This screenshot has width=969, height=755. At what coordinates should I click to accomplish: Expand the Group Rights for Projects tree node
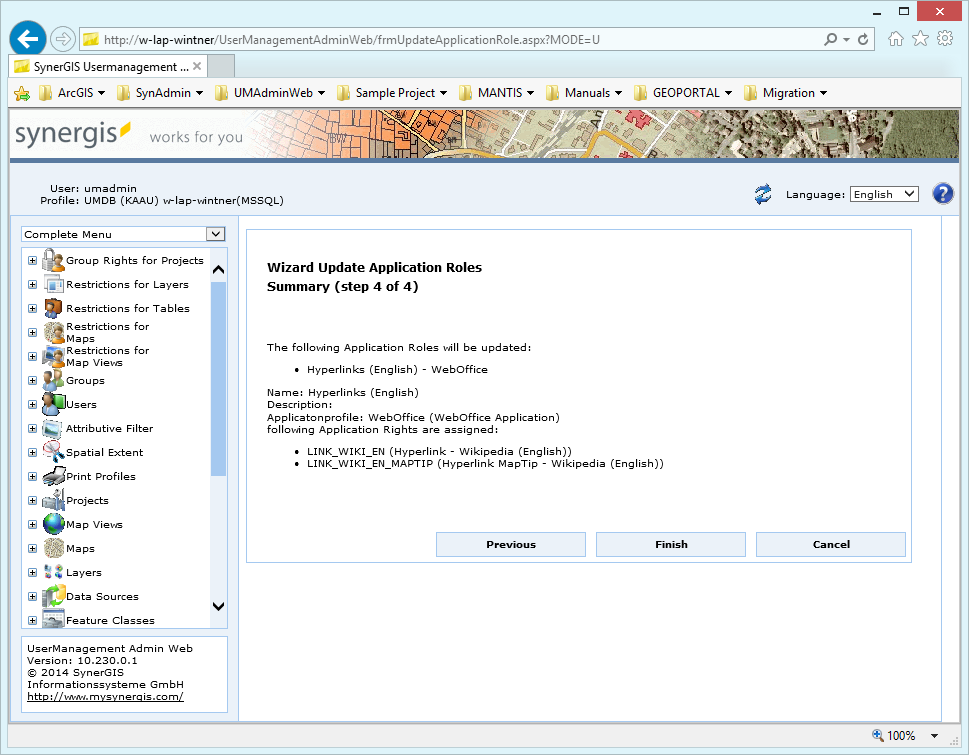click(31, 259)
